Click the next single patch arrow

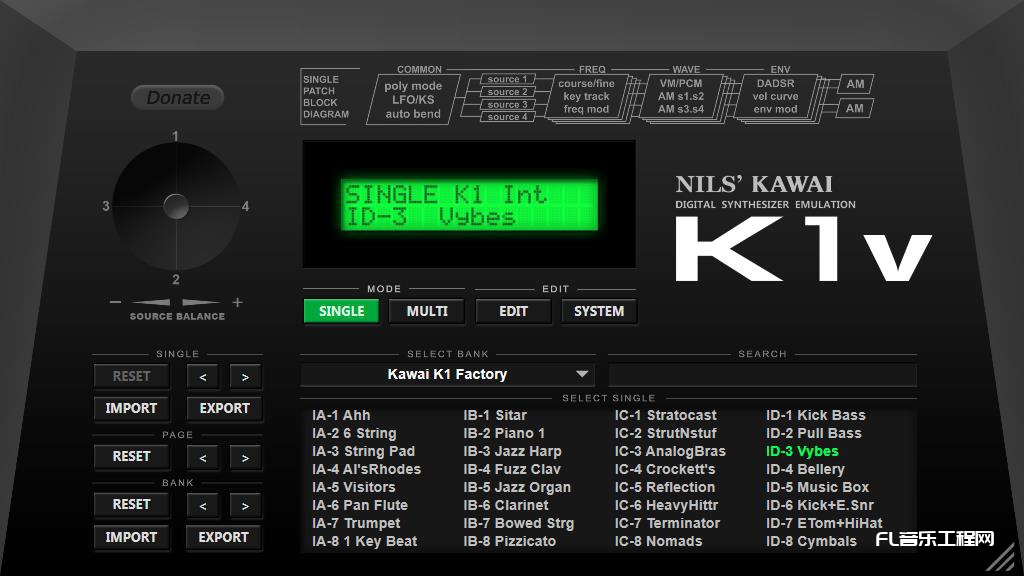(245, 377)
